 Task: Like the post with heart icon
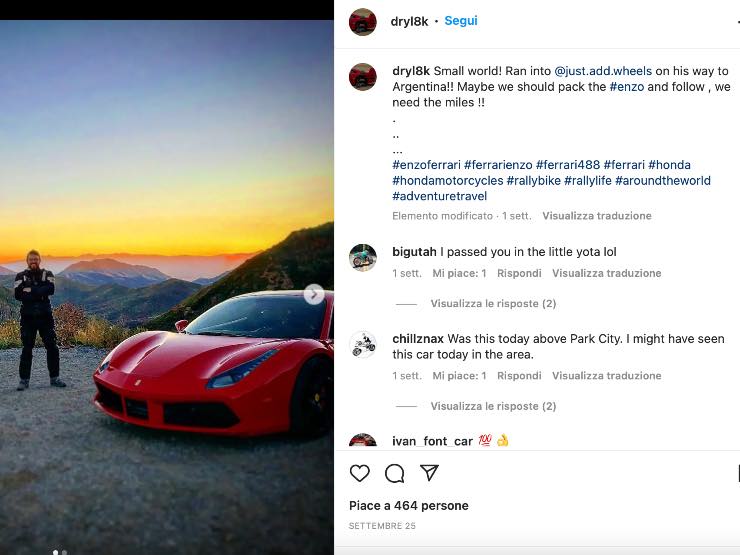pyautogui.click(x=360, y=473)
